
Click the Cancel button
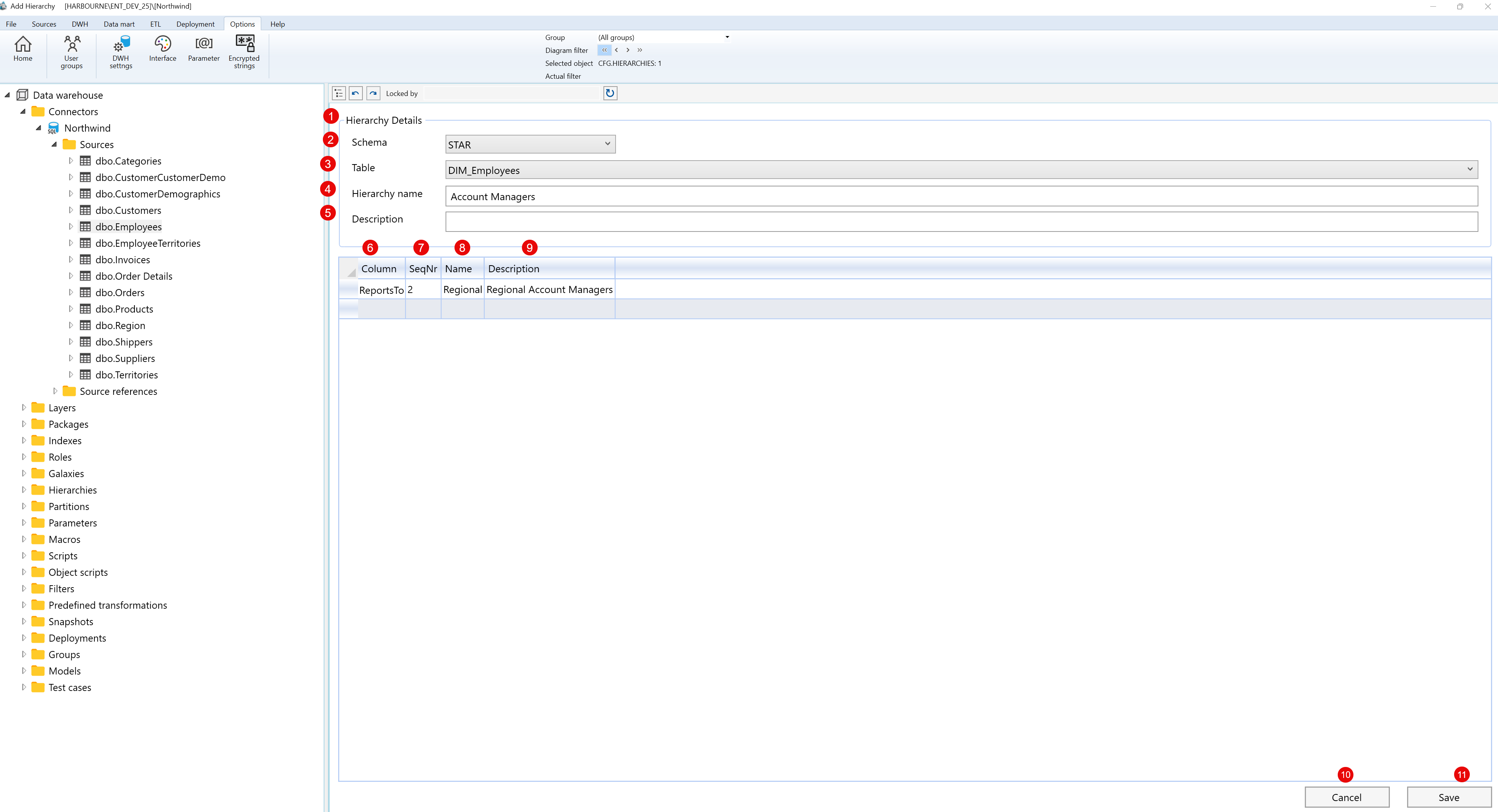[x=1347, y=797]
